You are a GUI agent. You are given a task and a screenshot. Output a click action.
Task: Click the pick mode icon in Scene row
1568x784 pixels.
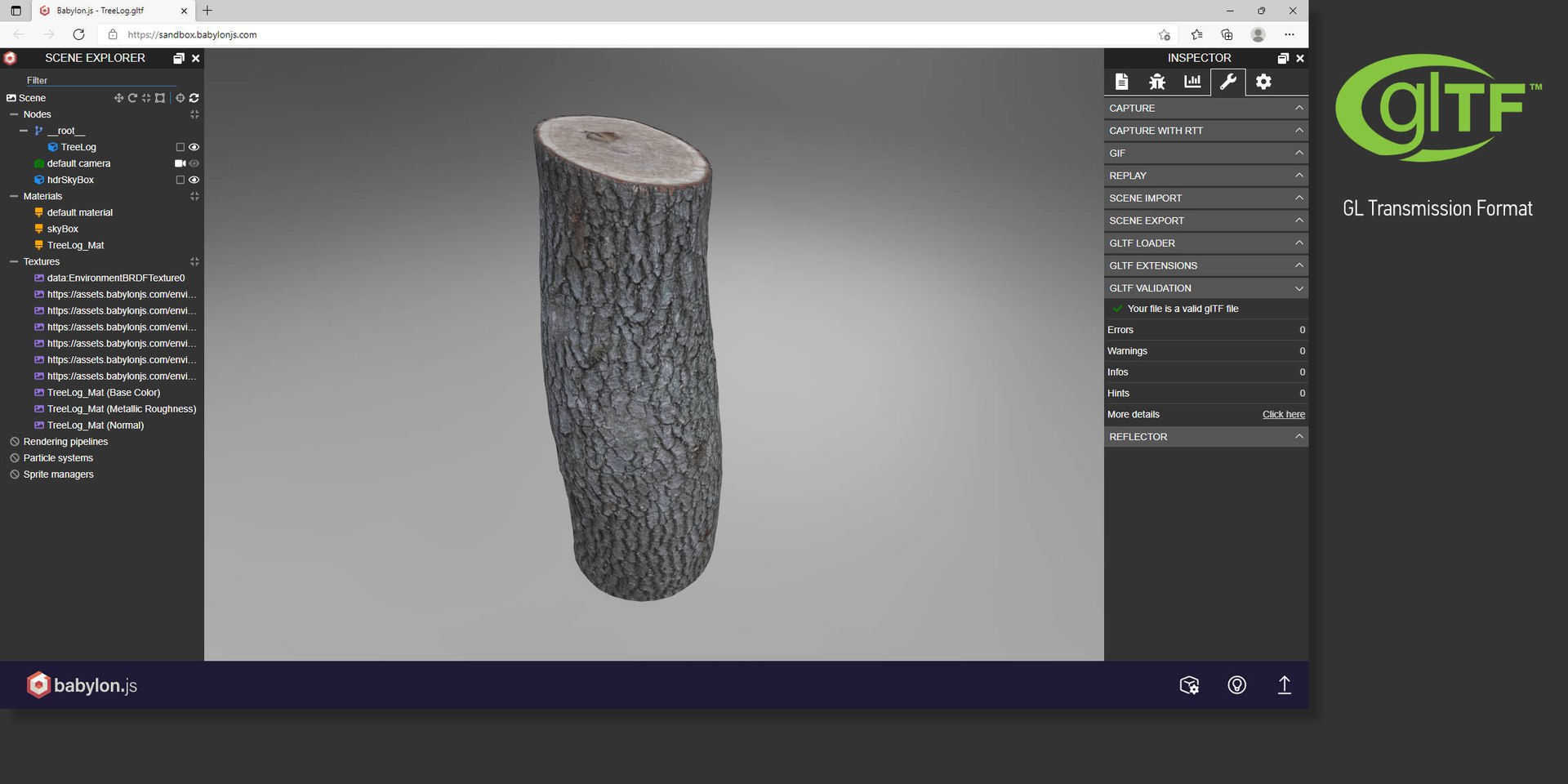pos(180,98)
